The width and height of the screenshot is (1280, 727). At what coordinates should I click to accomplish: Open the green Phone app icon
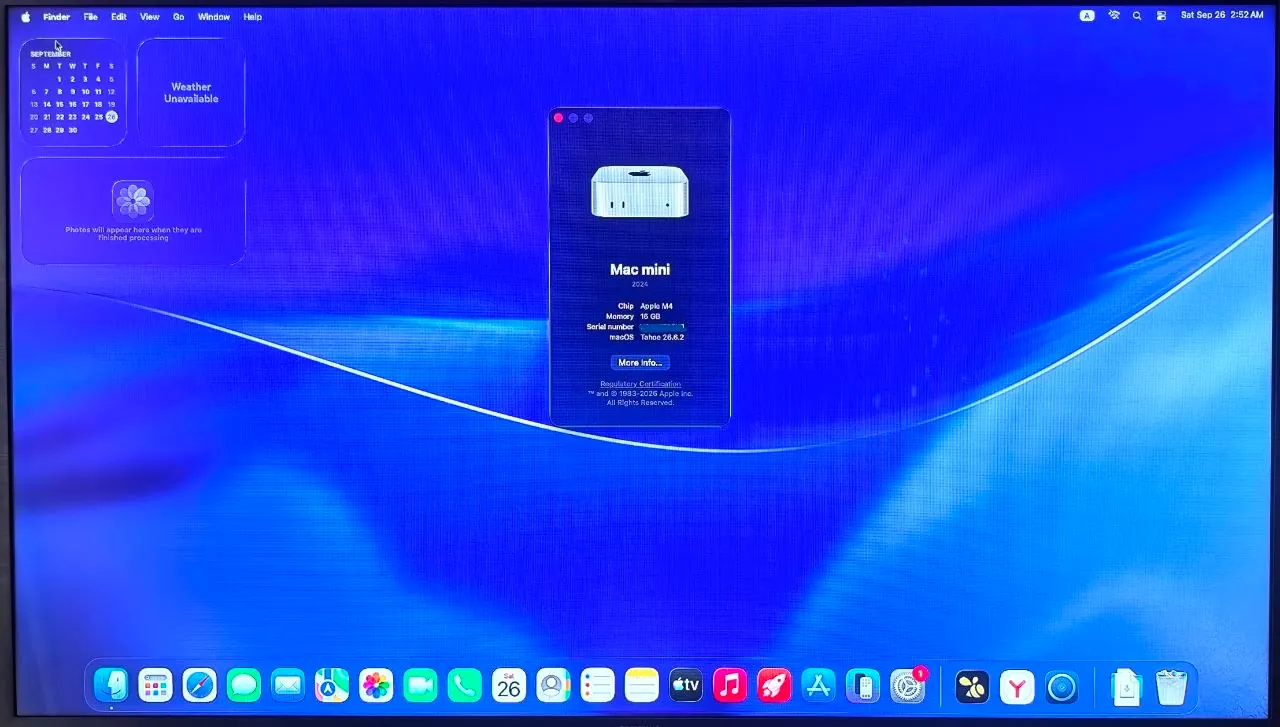[465, 685]
